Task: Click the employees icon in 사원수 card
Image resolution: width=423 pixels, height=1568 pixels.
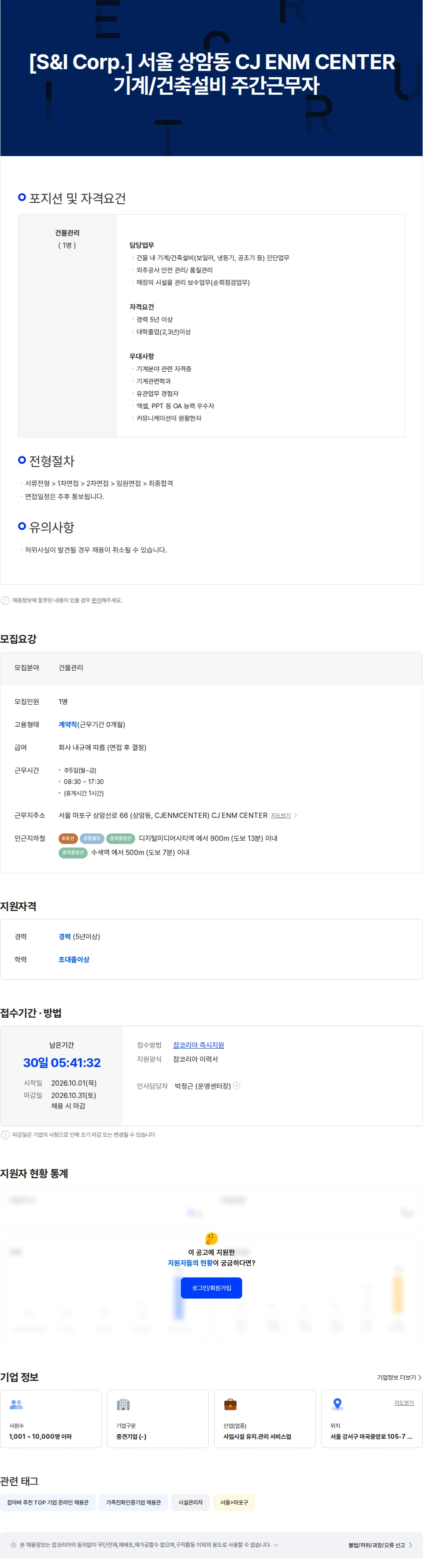Action: (16, 1404)
